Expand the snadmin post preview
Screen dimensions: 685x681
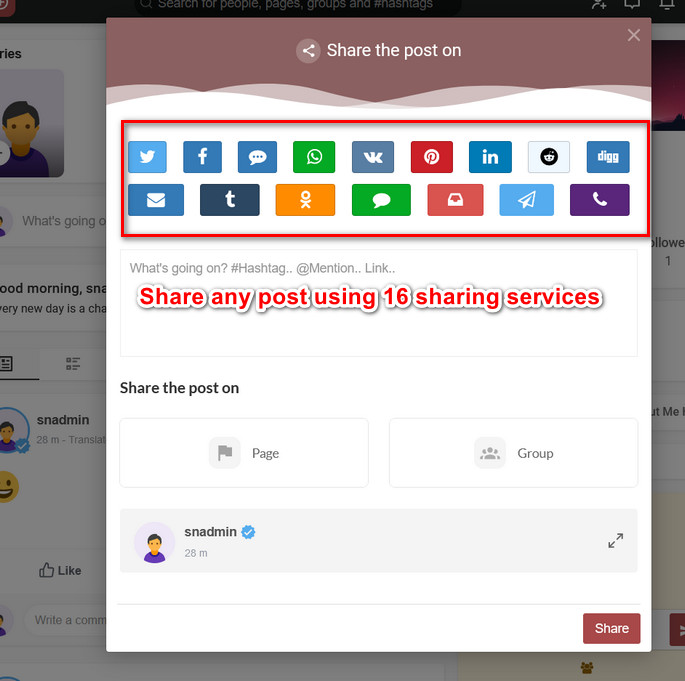(x=616, y=541)
